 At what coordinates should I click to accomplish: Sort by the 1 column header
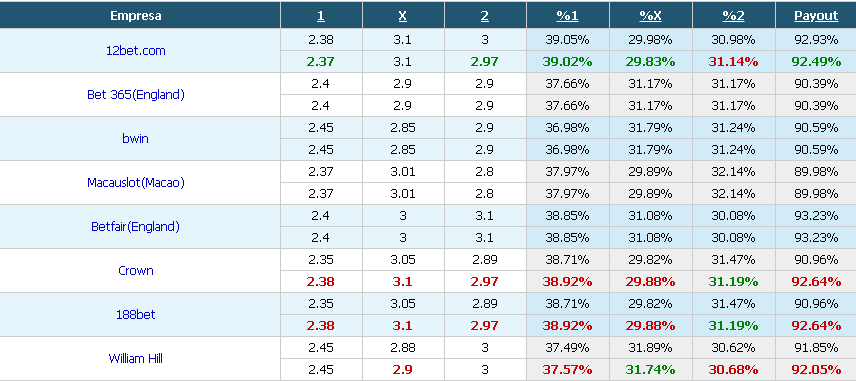[x=321, y=16]
